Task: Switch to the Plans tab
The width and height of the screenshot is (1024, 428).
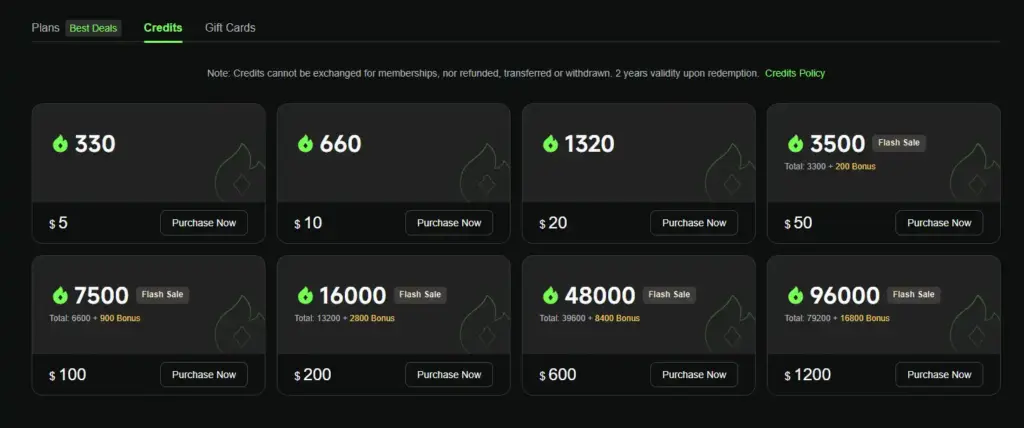Action: click(46, 28)
